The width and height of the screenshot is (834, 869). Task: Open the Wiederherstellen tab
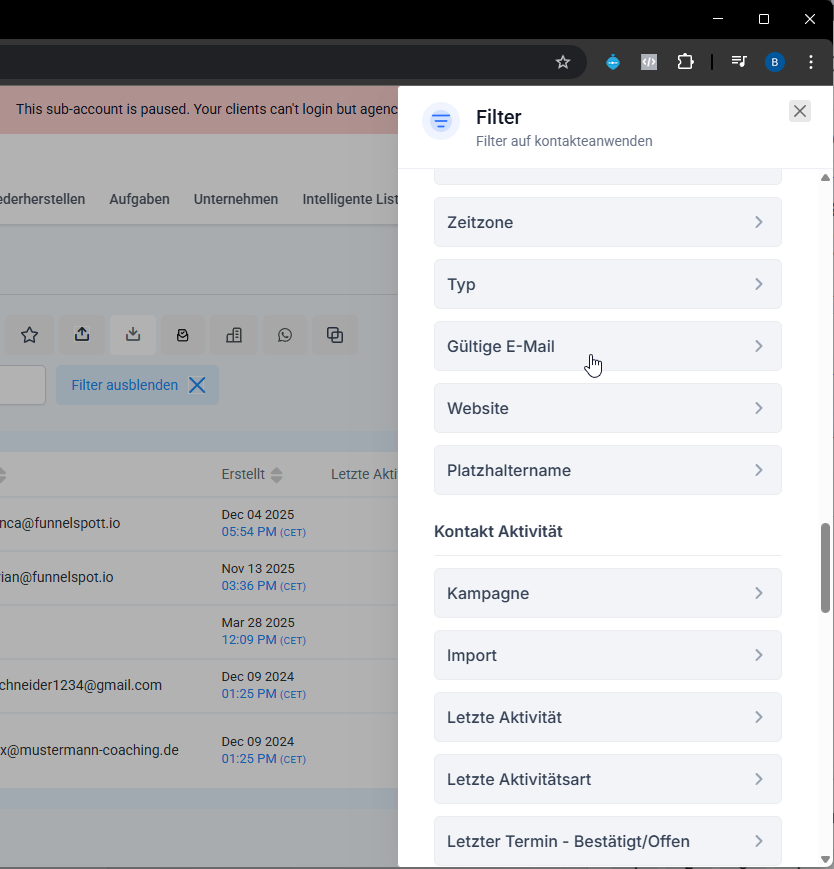(x=43, y=200)
